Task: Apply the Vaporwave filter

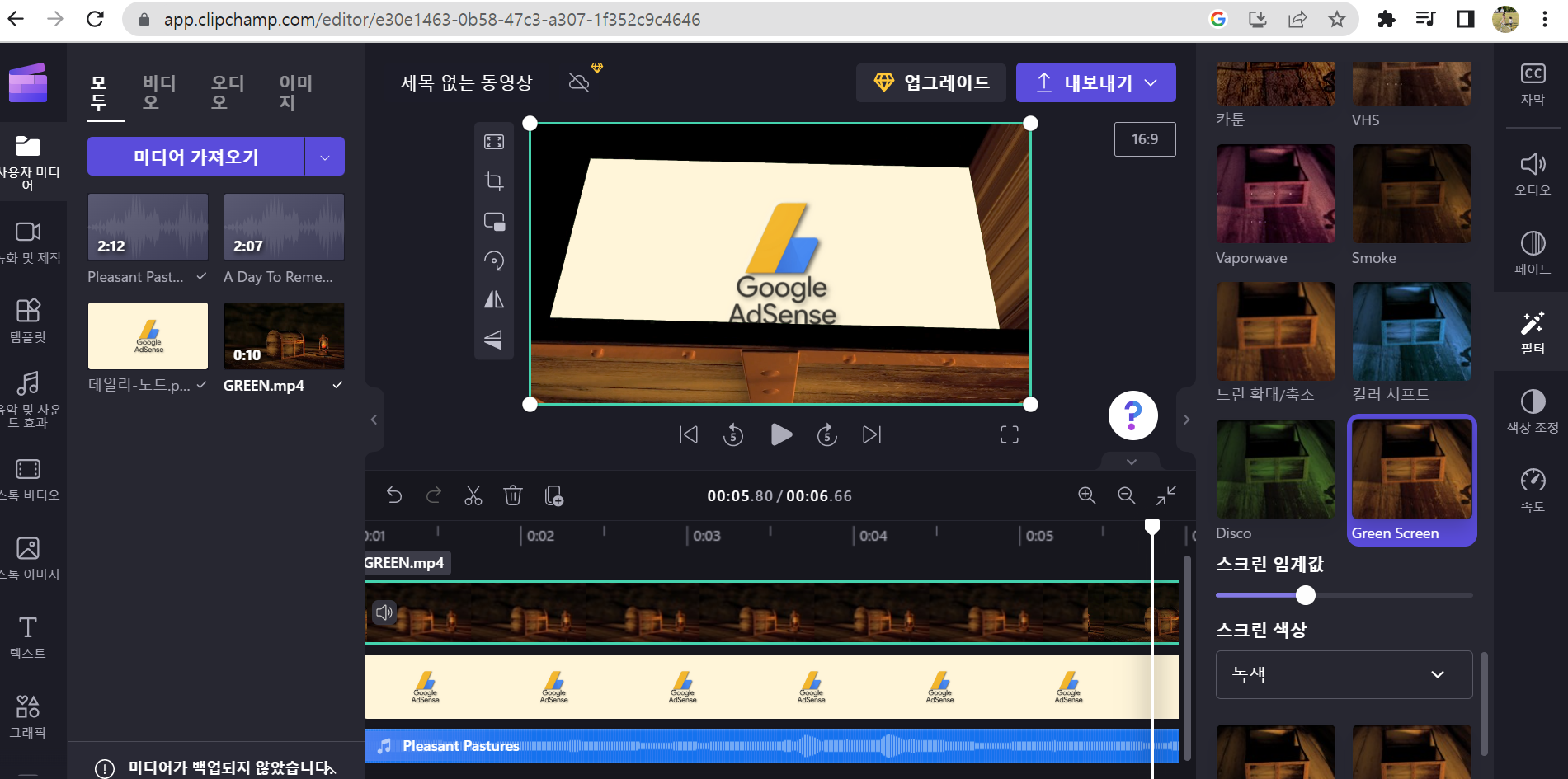Action: 1276,194
